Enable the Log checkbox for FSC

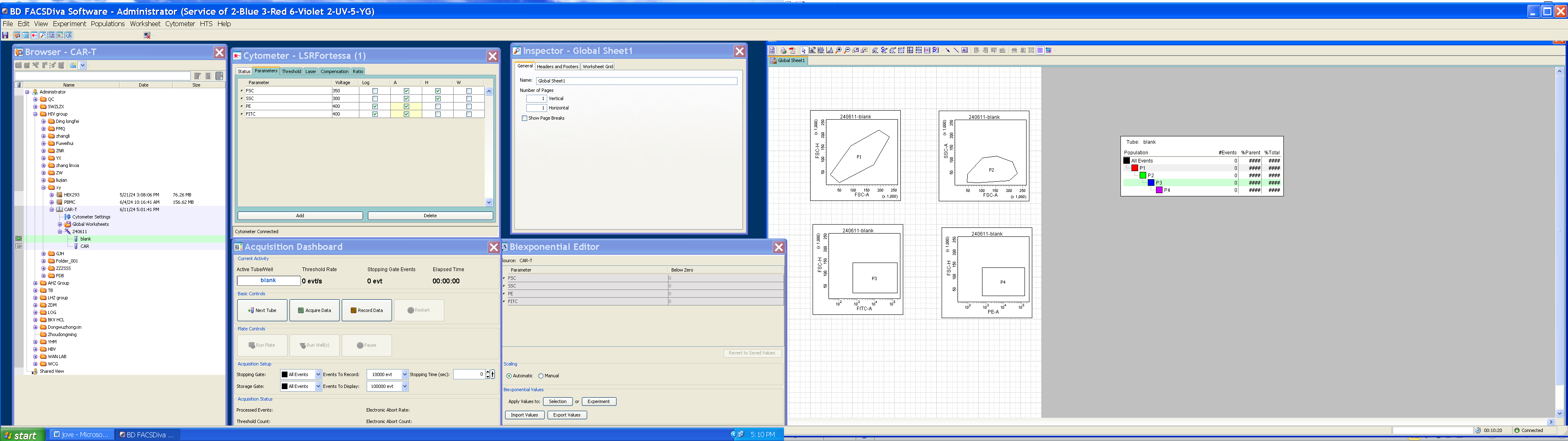375,91
